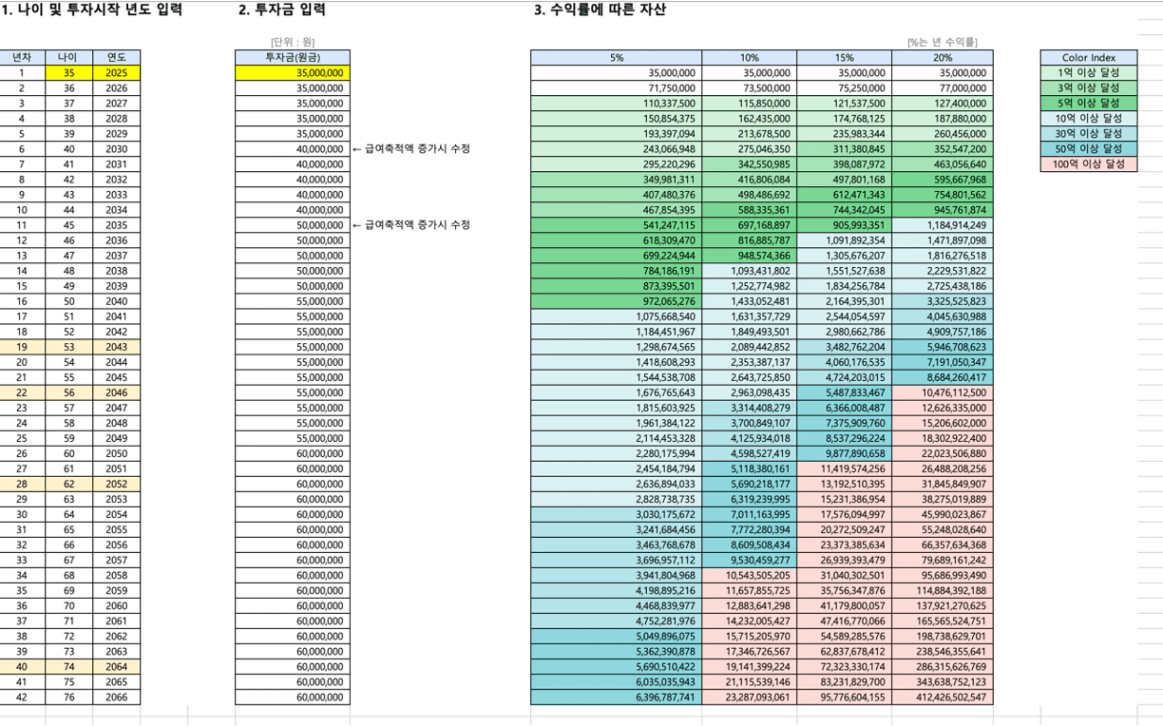Click the 급여축적액 증가시 수정 note beside the 2030 row
1163x726 pixels.
[411, 148]
